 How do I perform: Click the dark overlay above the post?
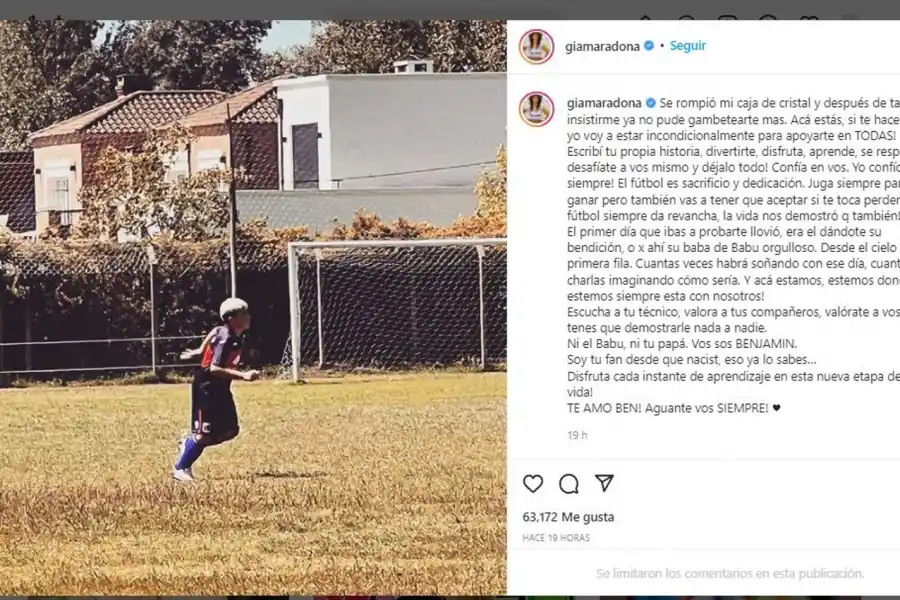tap(450, 10)
